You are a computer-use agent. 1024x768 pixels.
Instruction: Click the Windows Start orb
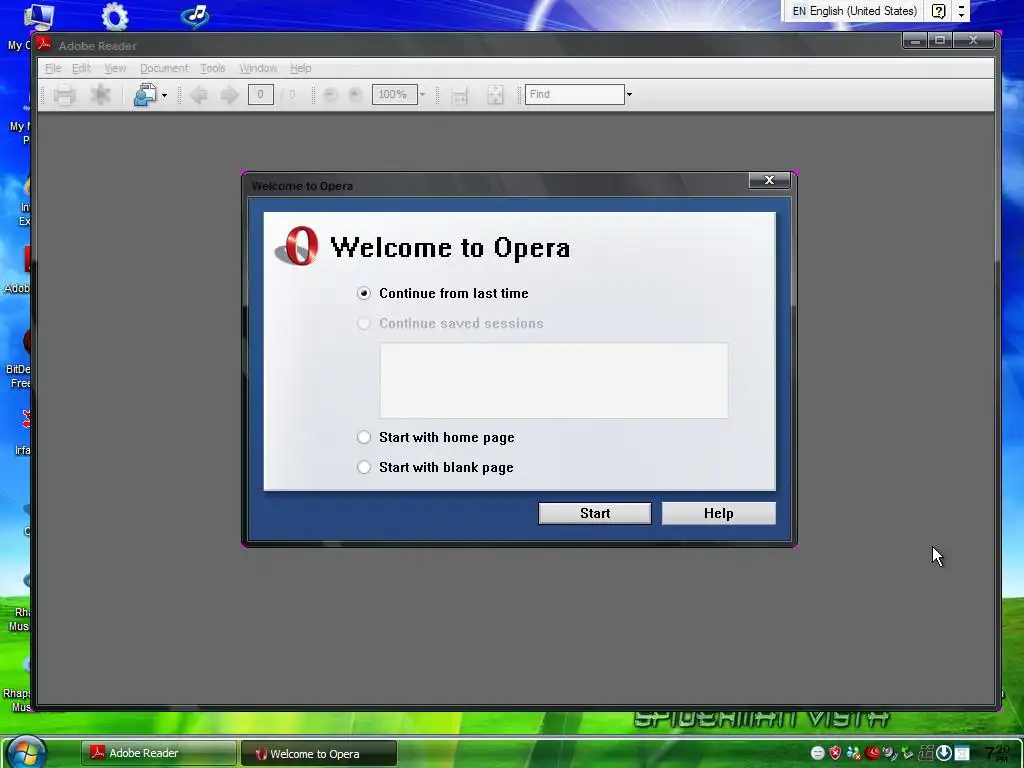(27, 752)
